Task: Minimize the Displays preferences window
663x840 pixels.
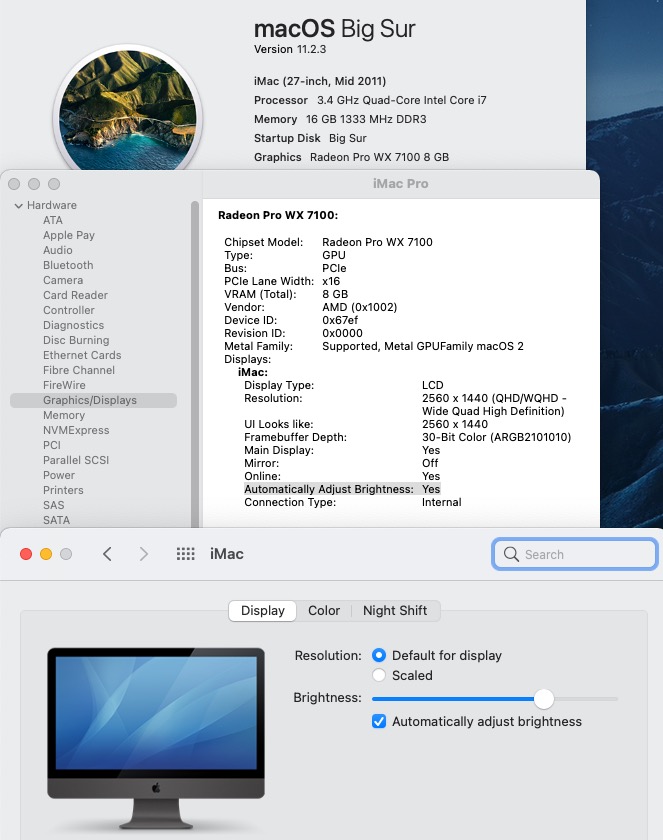Action: pyautogui.click(x=46, y=554)
